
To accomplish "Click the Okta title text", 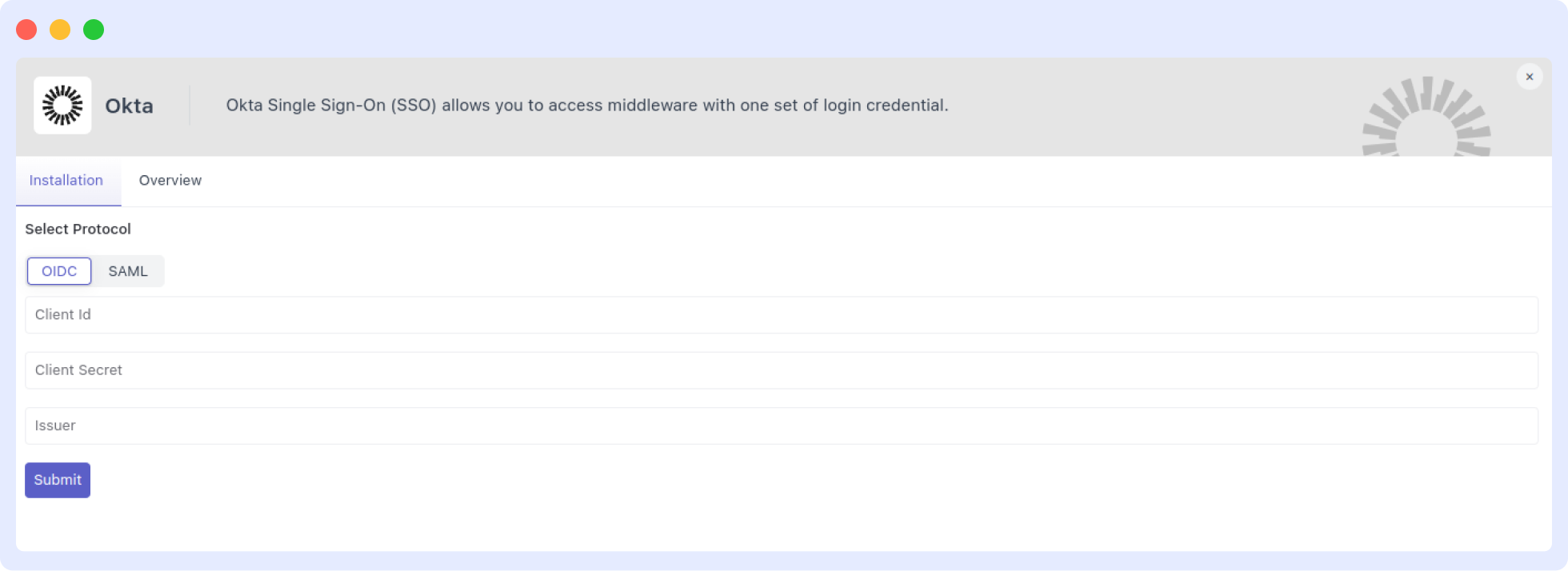I will tap(129, 105).
